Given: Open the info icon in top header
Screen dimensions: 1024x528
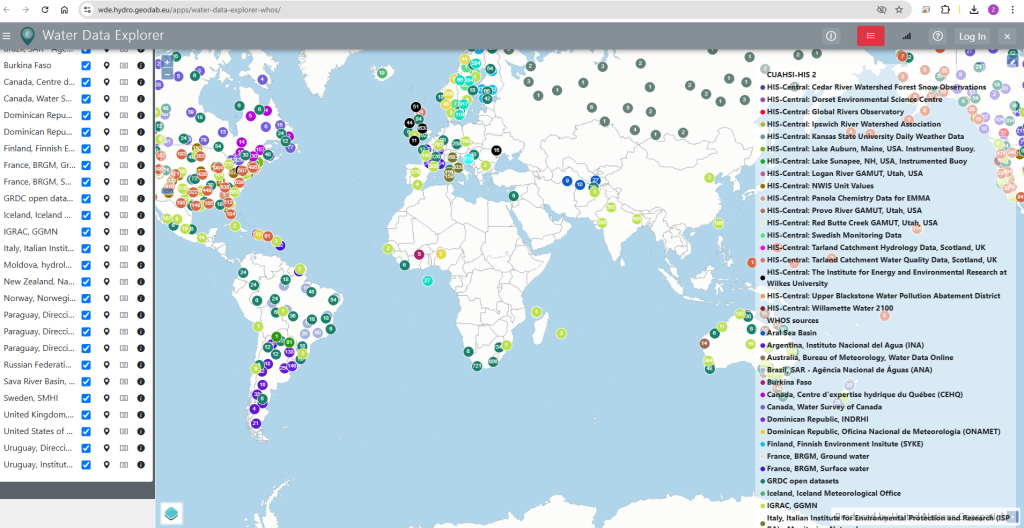Looking at the screenshot, I should pyautogui.click(x=831, y=36).
